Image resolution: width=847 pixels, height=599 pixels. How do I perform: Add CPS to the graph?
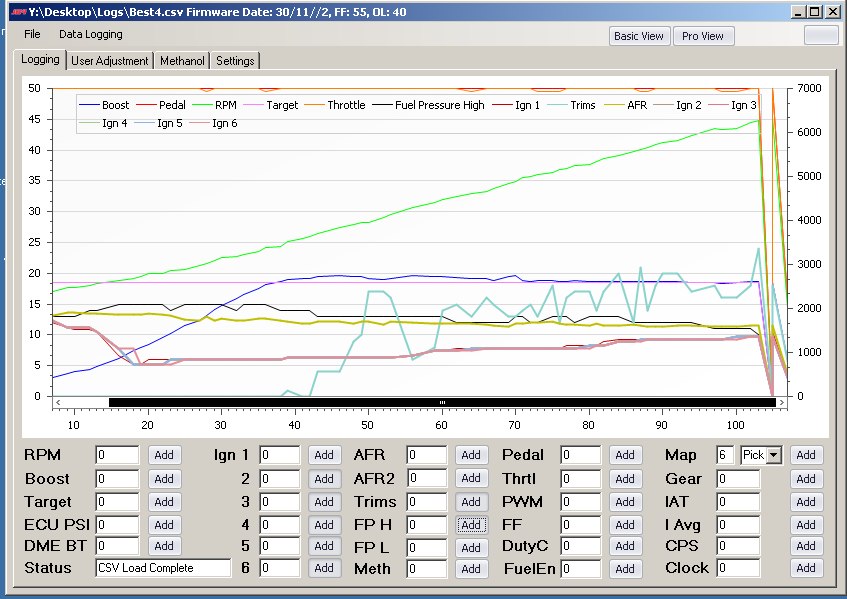pos(806,546)
